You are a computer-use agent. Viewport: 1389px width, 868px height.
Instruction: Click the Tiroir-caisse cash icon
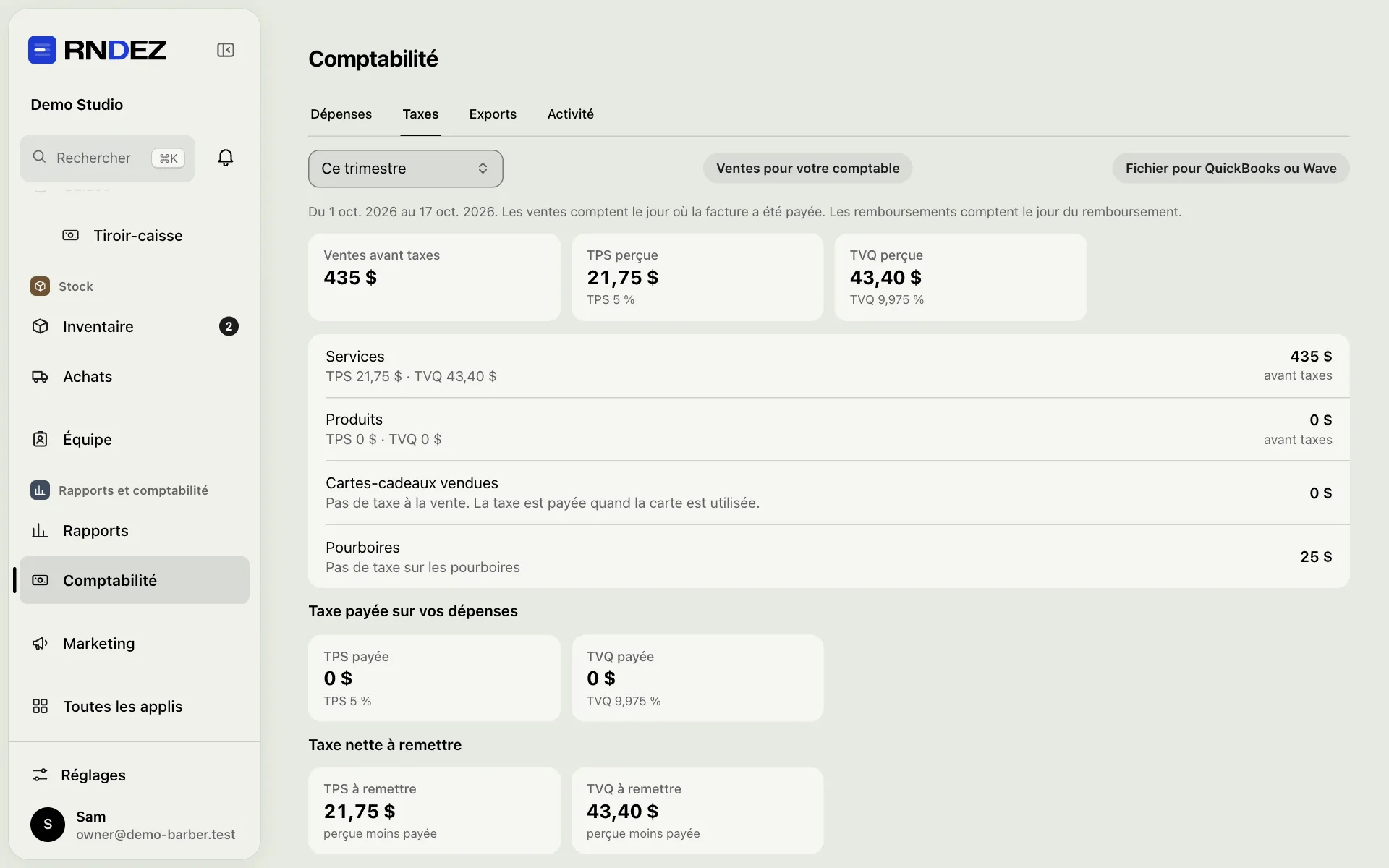point(70,235)
